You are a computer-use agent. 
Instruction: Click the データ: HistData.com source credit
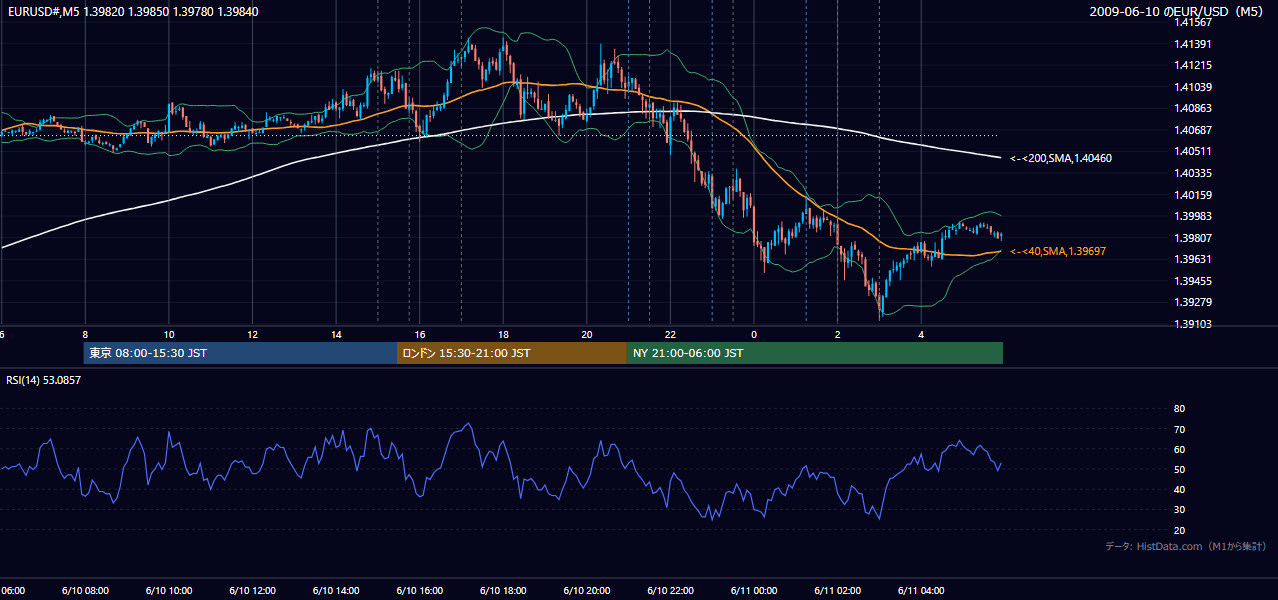[1186, 546]
